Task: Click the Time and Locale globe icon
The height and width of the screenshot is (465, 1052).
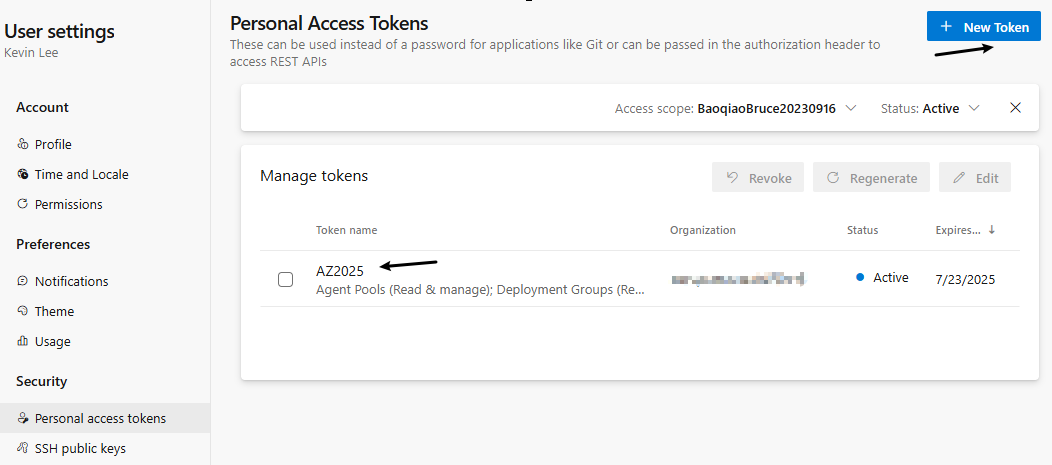Action: coord(23,174)
